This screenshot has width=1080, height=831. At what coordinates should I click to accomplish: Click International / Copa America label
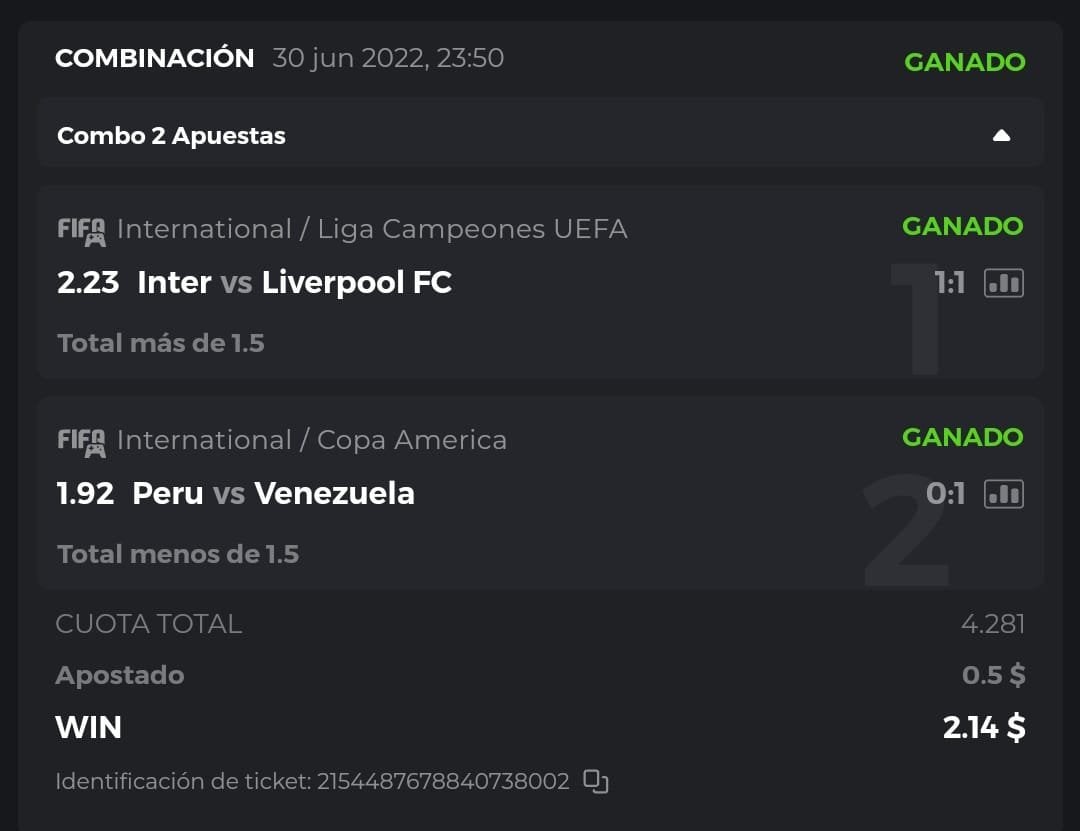tap(312, 440)
